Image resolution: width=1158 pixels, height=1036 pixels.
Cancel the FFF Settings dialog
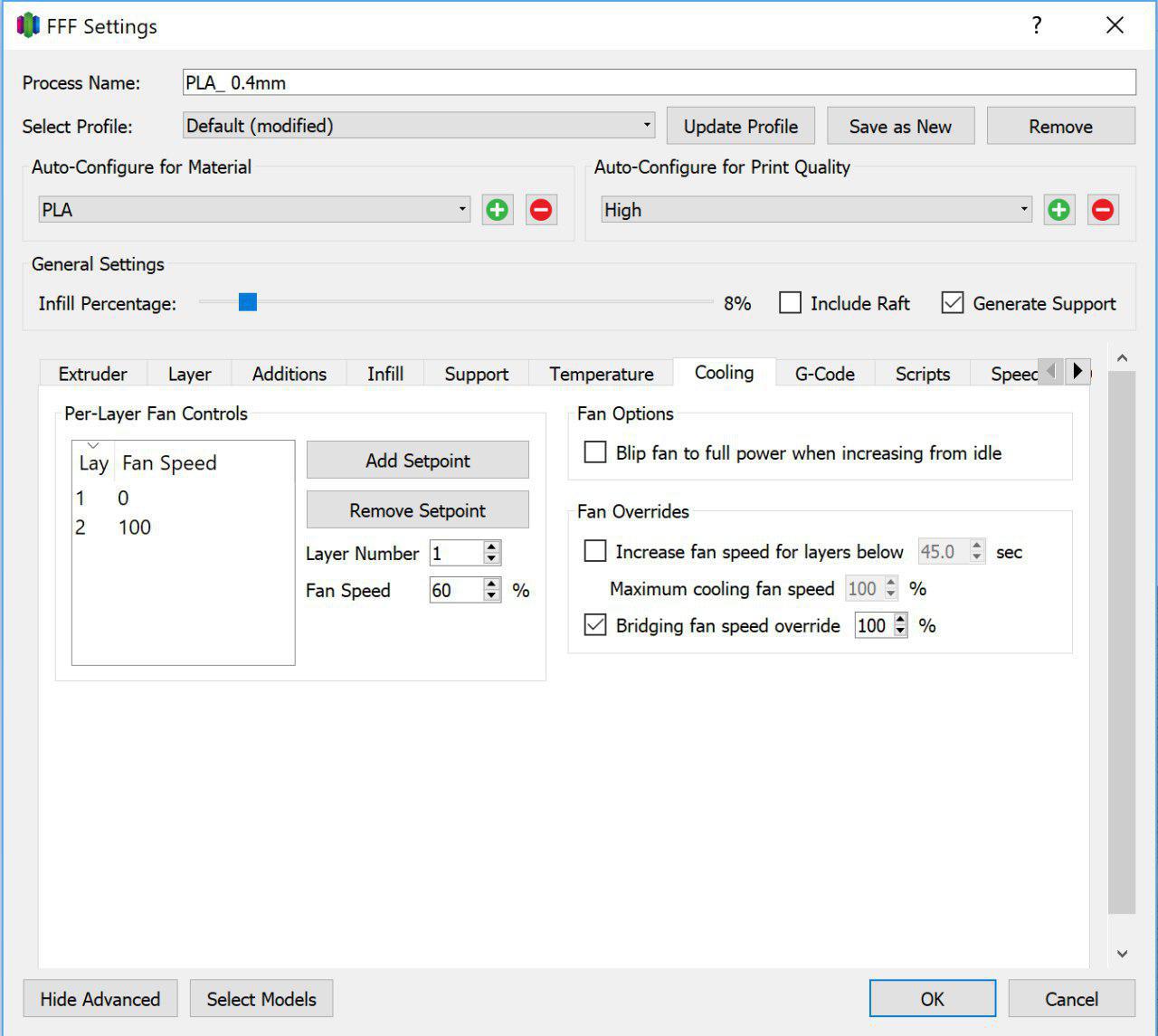click(x=1072, y=998)
